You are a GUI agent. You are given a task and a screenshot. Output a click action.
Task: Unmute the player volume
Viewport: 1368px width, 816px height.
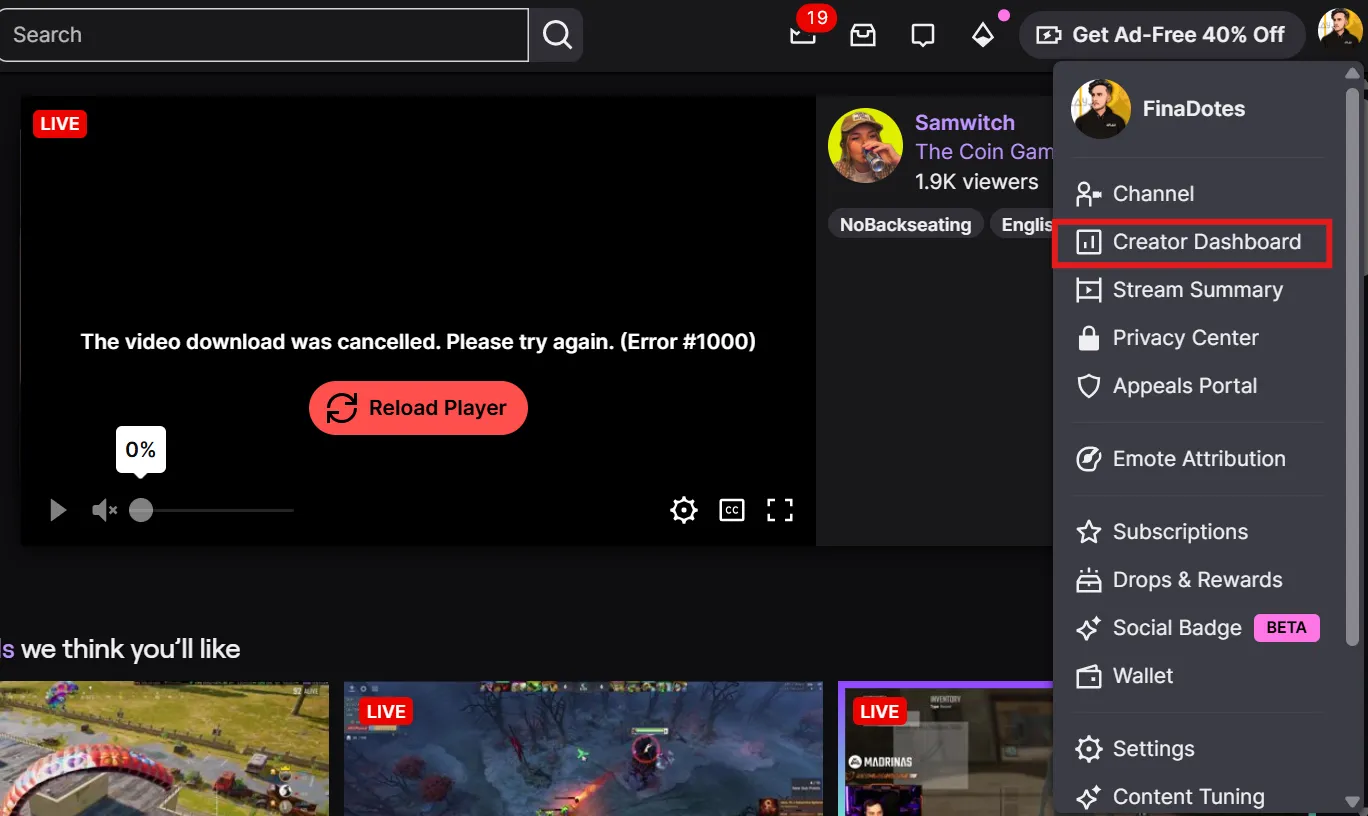tap(104, 510)
